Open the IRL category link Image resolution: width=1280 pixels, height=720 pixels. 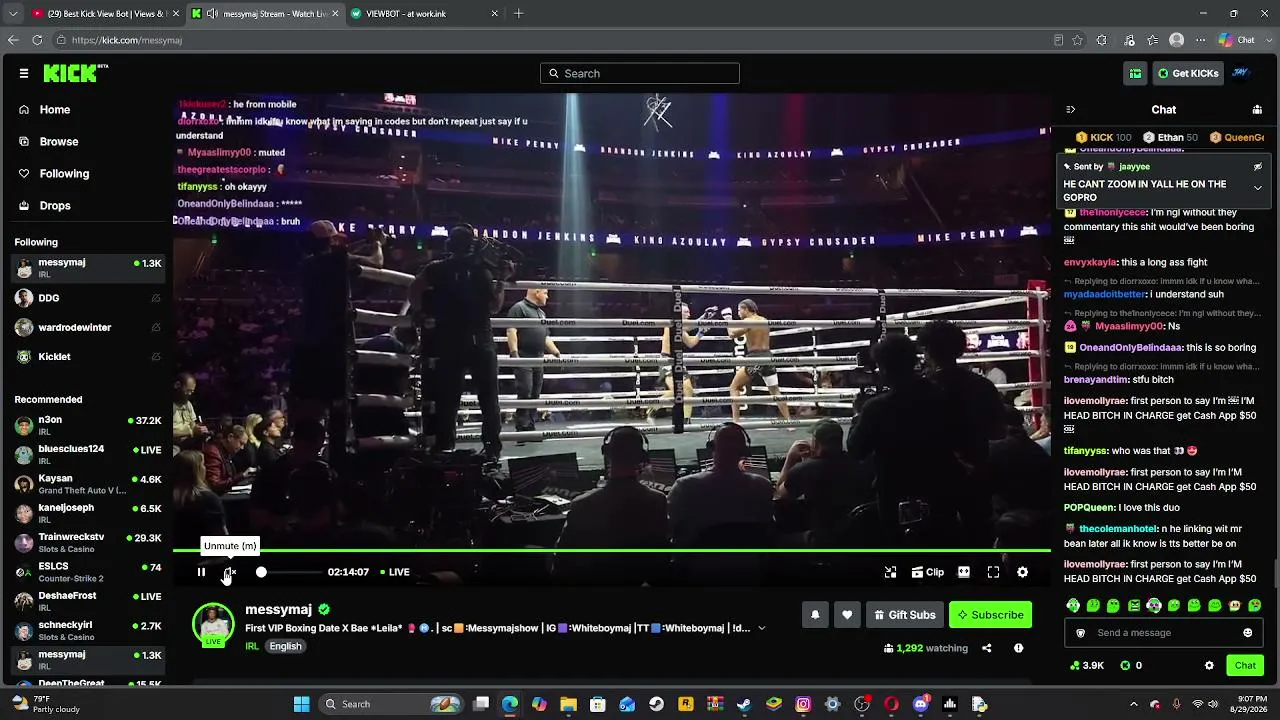252,646
